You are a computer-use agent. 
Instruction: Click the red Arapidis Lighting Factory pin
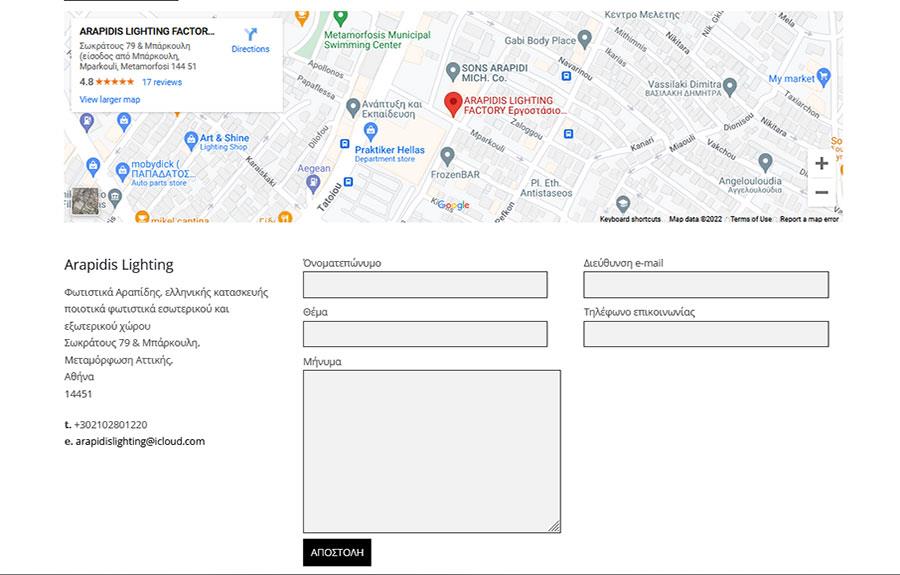[453, 104]
